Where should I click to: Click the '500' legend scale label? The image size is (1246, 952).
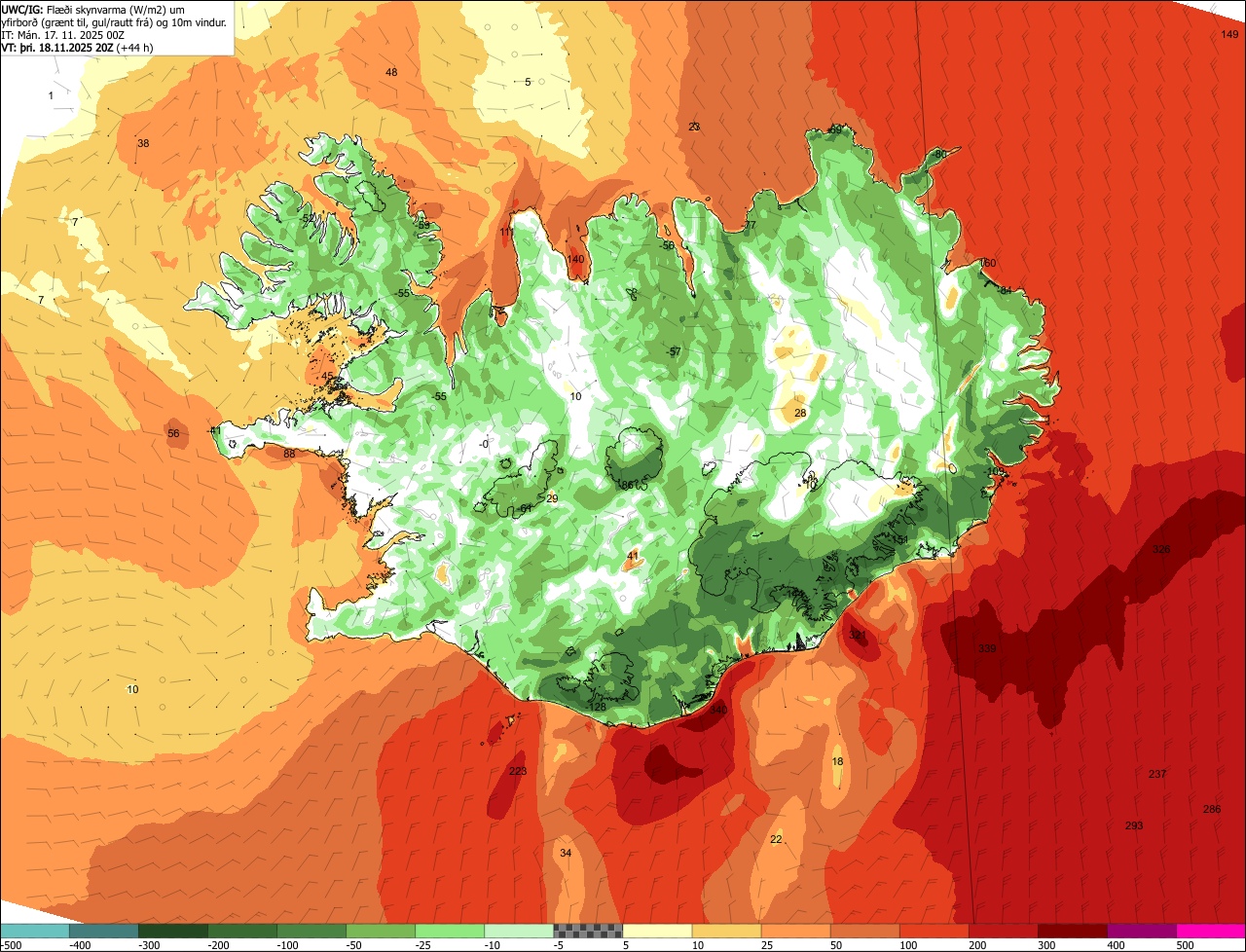tap(1185, 945)
